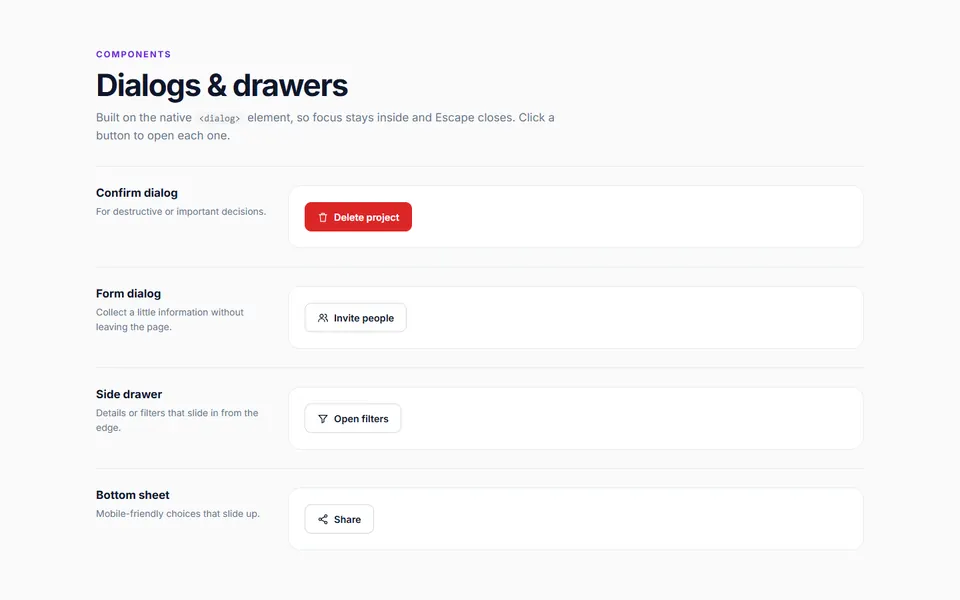
Task: Click the COMPONENTS label above the title
Action: (133, 54)
